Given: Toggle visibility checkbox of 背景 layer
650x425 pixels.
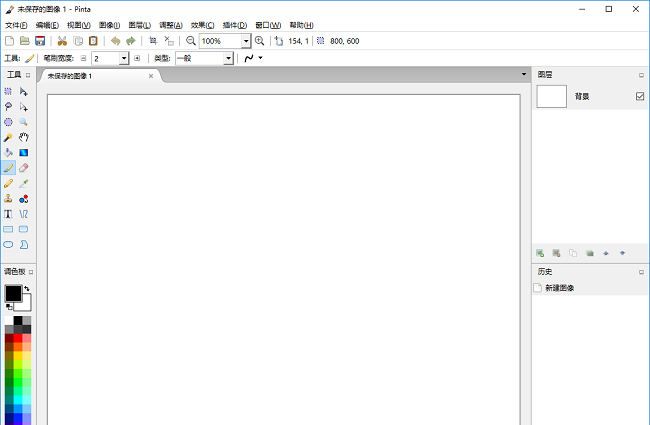Looking at the screenshot, I should [640, 96].
